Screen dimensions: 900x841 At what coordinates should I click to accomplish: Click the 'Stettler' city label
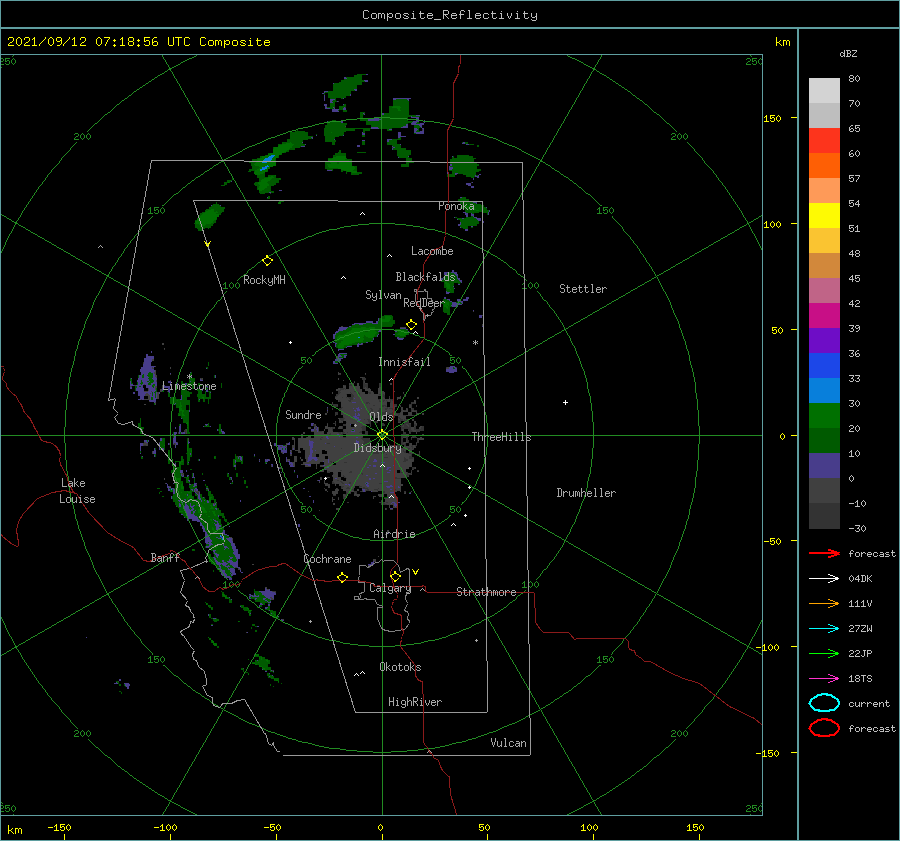(x=583, y=289)
